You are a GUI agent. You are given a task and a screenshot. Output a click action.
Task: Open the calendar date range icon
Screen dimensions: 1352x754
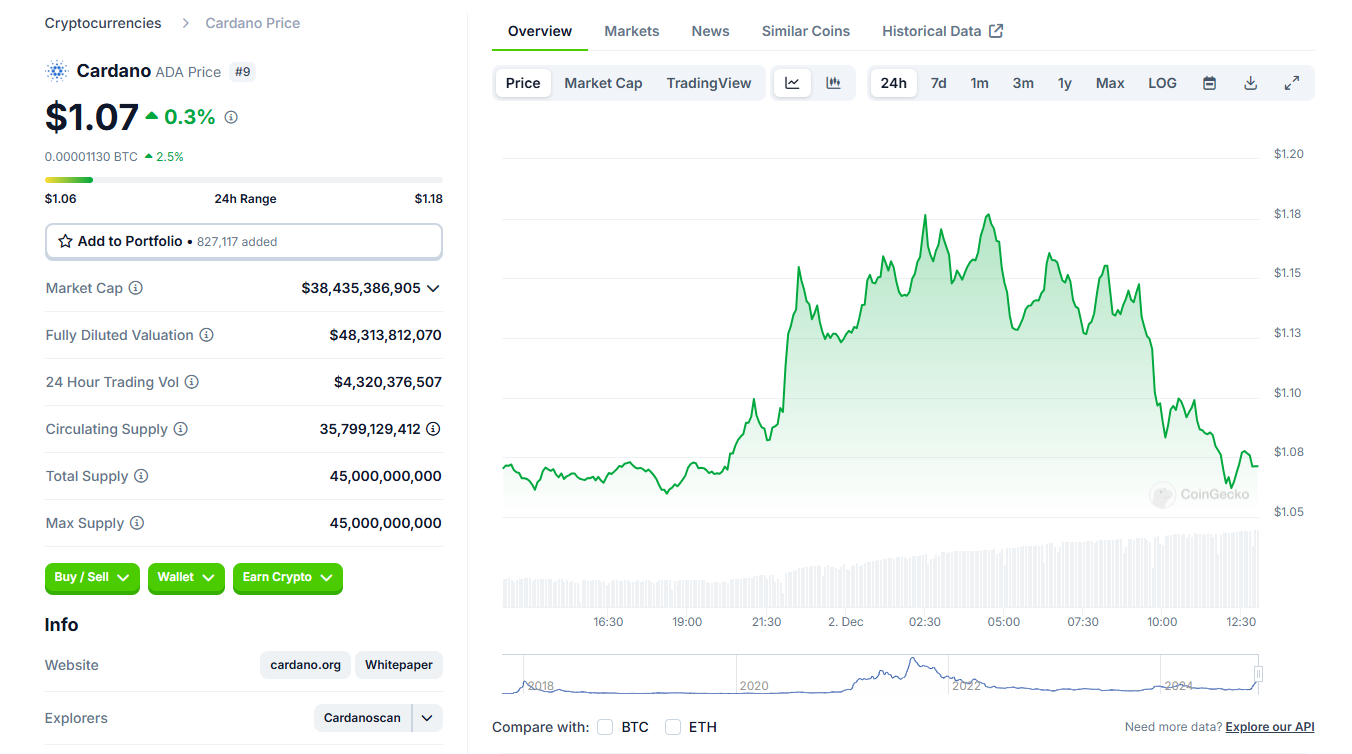click(1209, 83)
